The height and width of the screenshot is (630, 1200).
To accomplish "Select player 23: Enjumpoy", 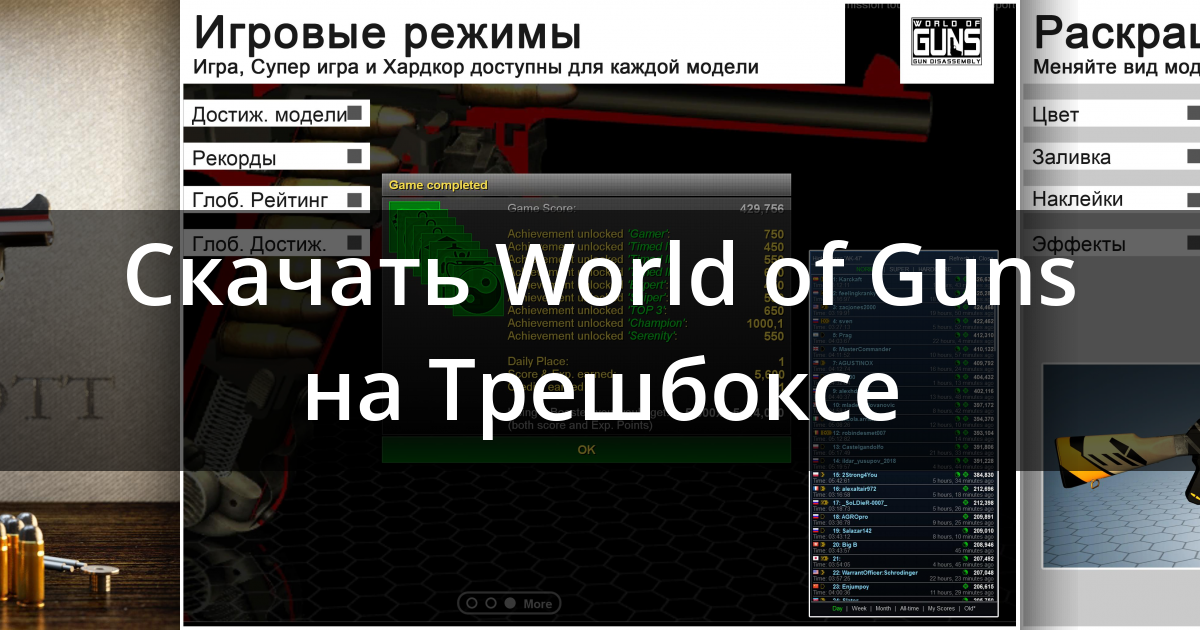I will point(851,587).
